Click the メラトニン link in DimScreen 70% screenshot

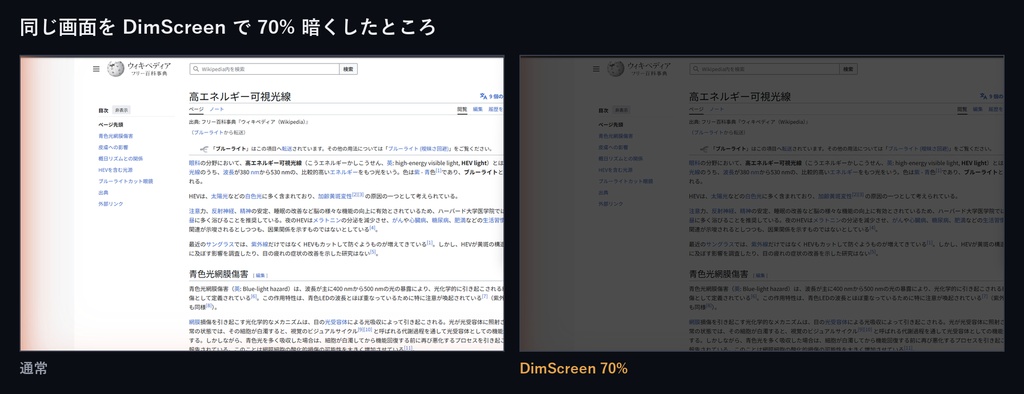pos(826,220)
